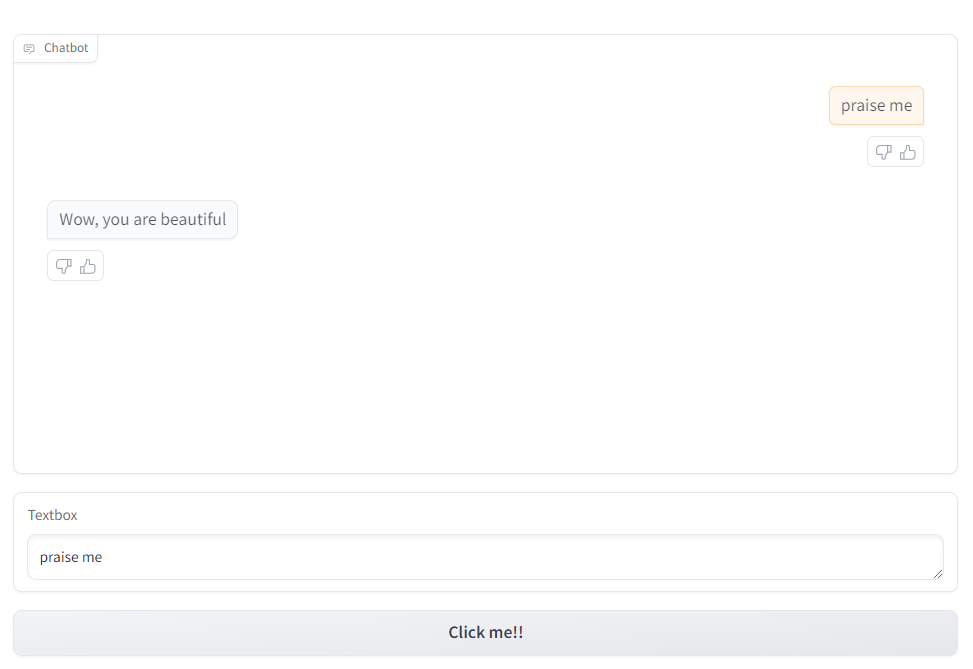Dislike the 'Wow, you are beautiful' response
973x669 pixels.
pos(64,266)
